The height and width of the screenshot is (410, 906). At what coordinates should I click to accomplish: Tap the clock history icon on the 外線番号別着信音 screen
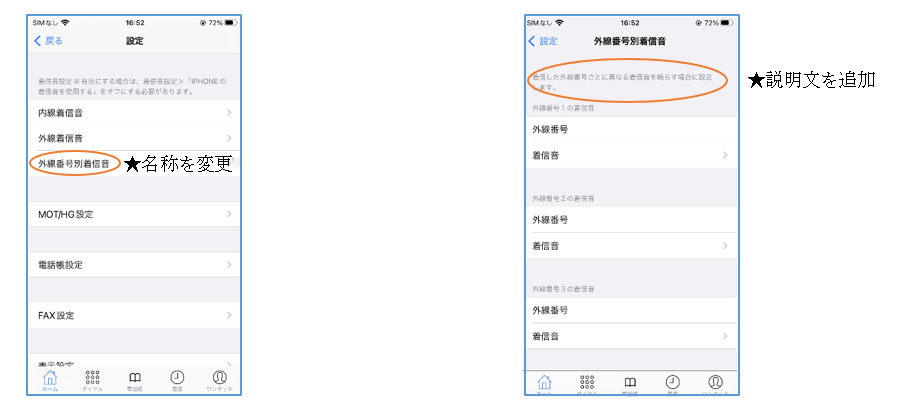click(x=673, y=383)
